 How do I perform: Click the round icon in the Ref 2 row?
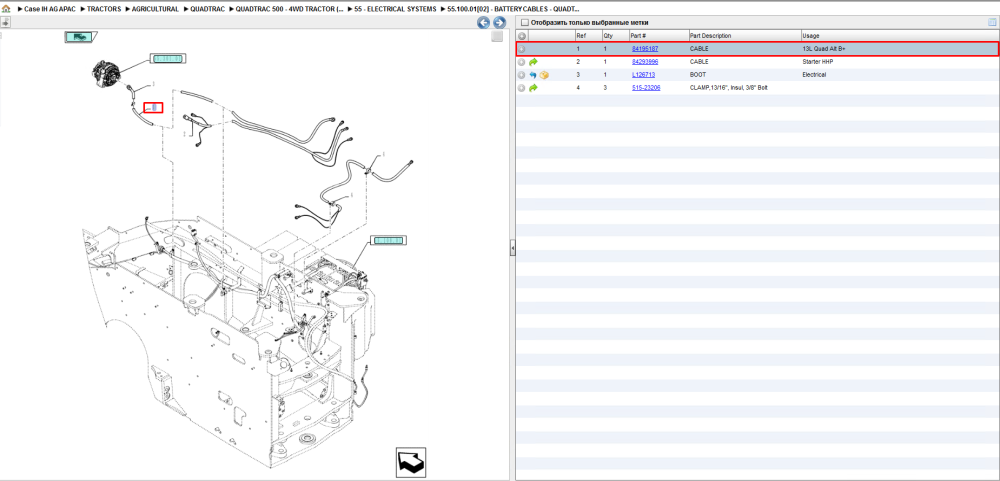click(522, 62)
